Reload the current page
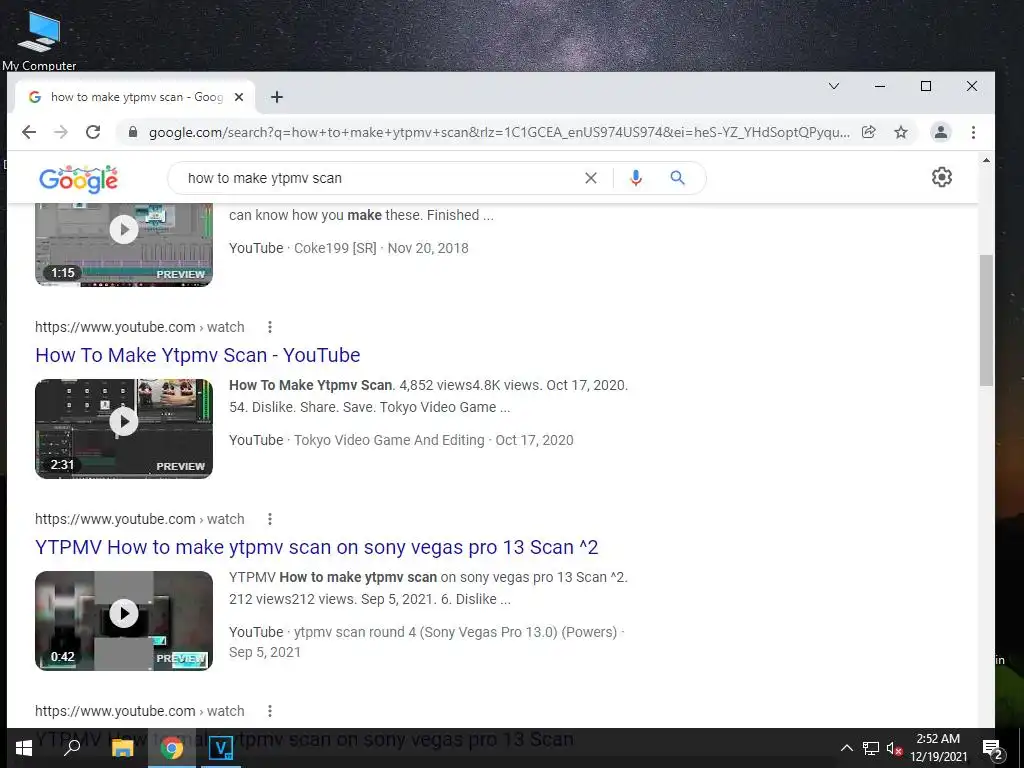 pyautogui.click(x=93, y=133)
